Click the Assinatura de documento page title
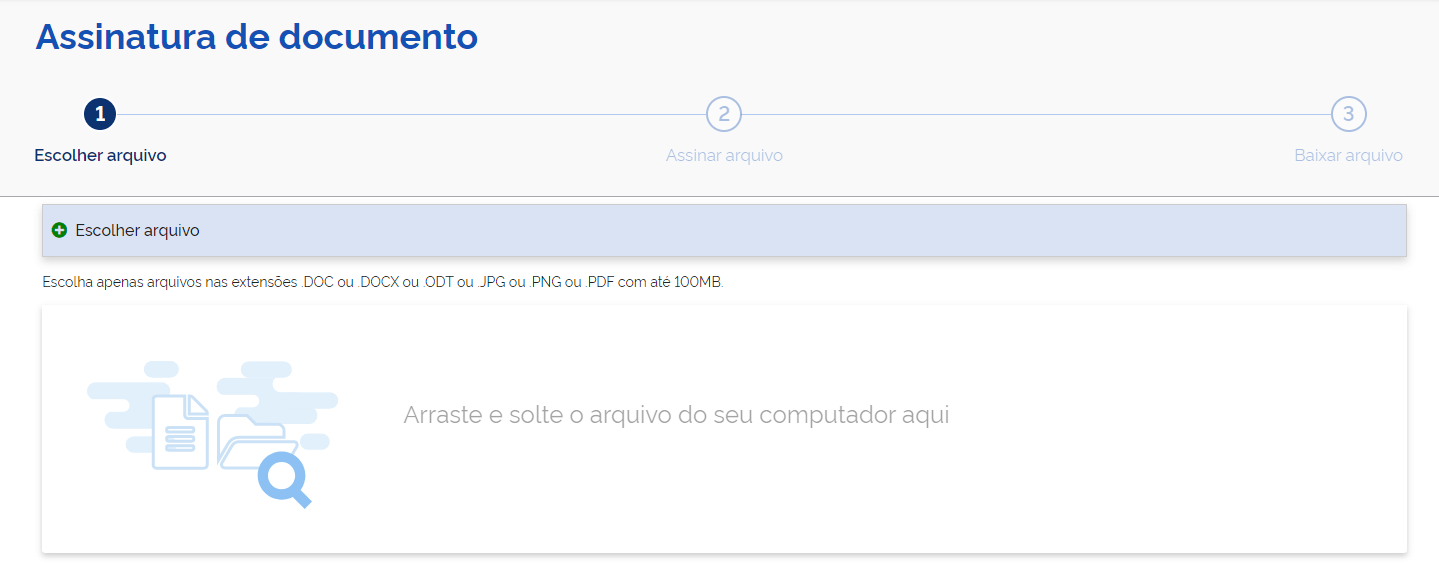The height and width of the screenshot is (588, 1439). coord(256,36)
